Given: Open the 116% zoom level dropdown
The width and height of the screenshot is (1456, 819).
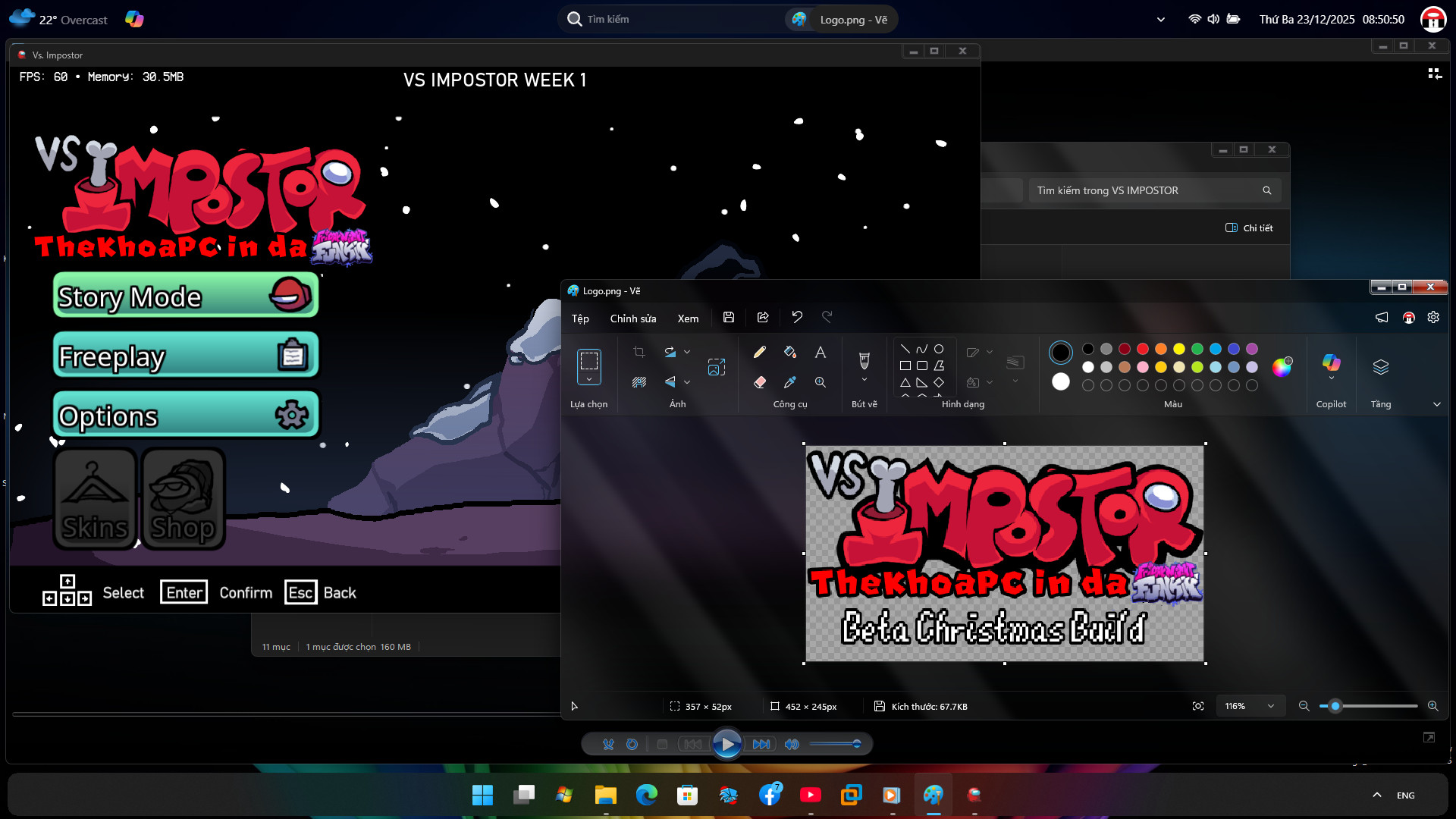Looking at the screenshot, I should click(x=1251, y=706).
